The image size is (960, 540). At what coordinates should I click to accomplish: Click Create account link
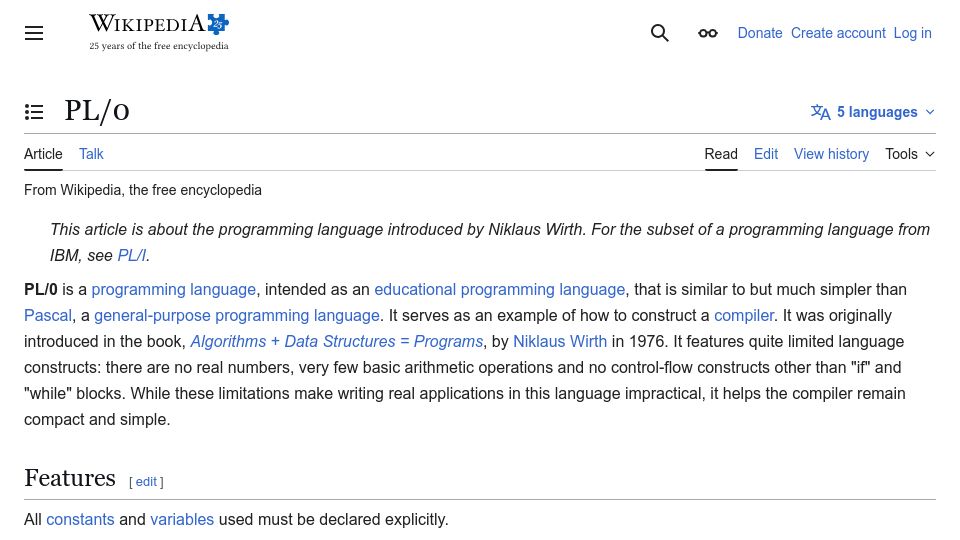coord(838,33)
